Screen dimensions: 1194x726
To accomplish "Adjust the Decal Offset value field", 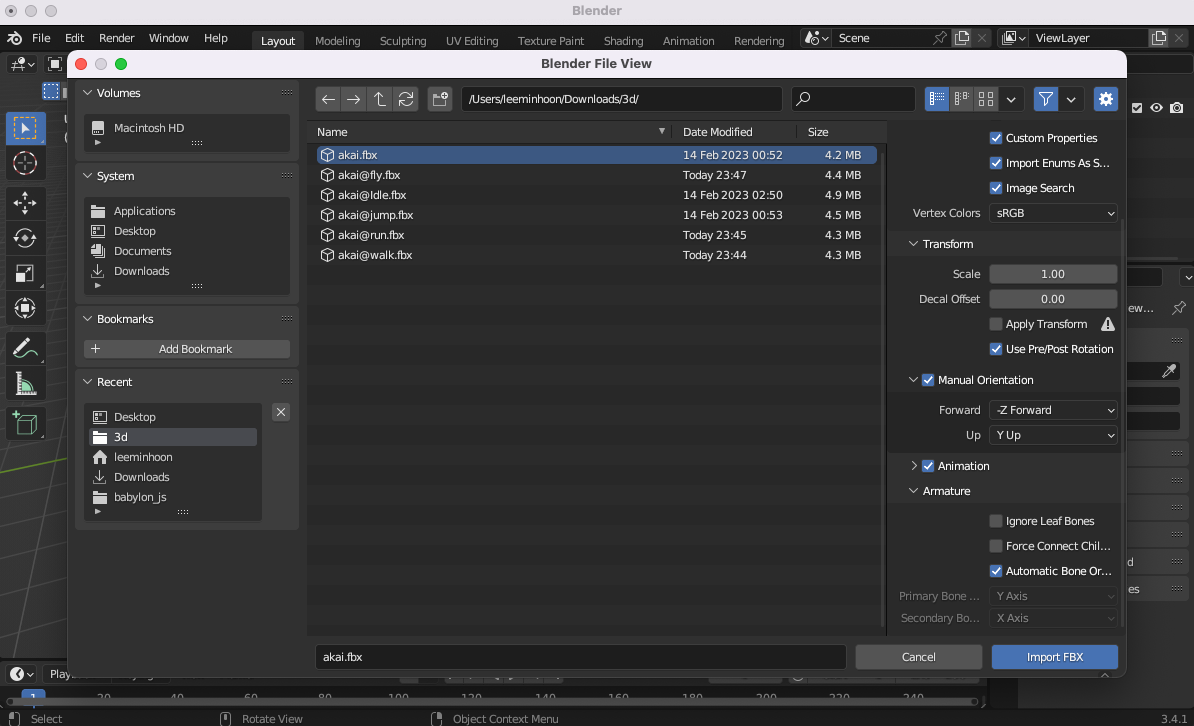I will click(x=1053, y=299).
